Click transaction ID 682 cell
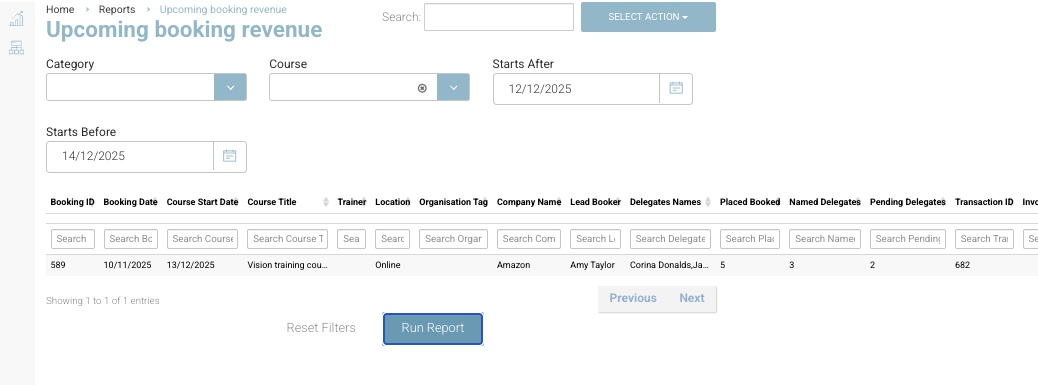Viewport: 1038px width, 385px height. pyautogui.click(x=963, y=265)
